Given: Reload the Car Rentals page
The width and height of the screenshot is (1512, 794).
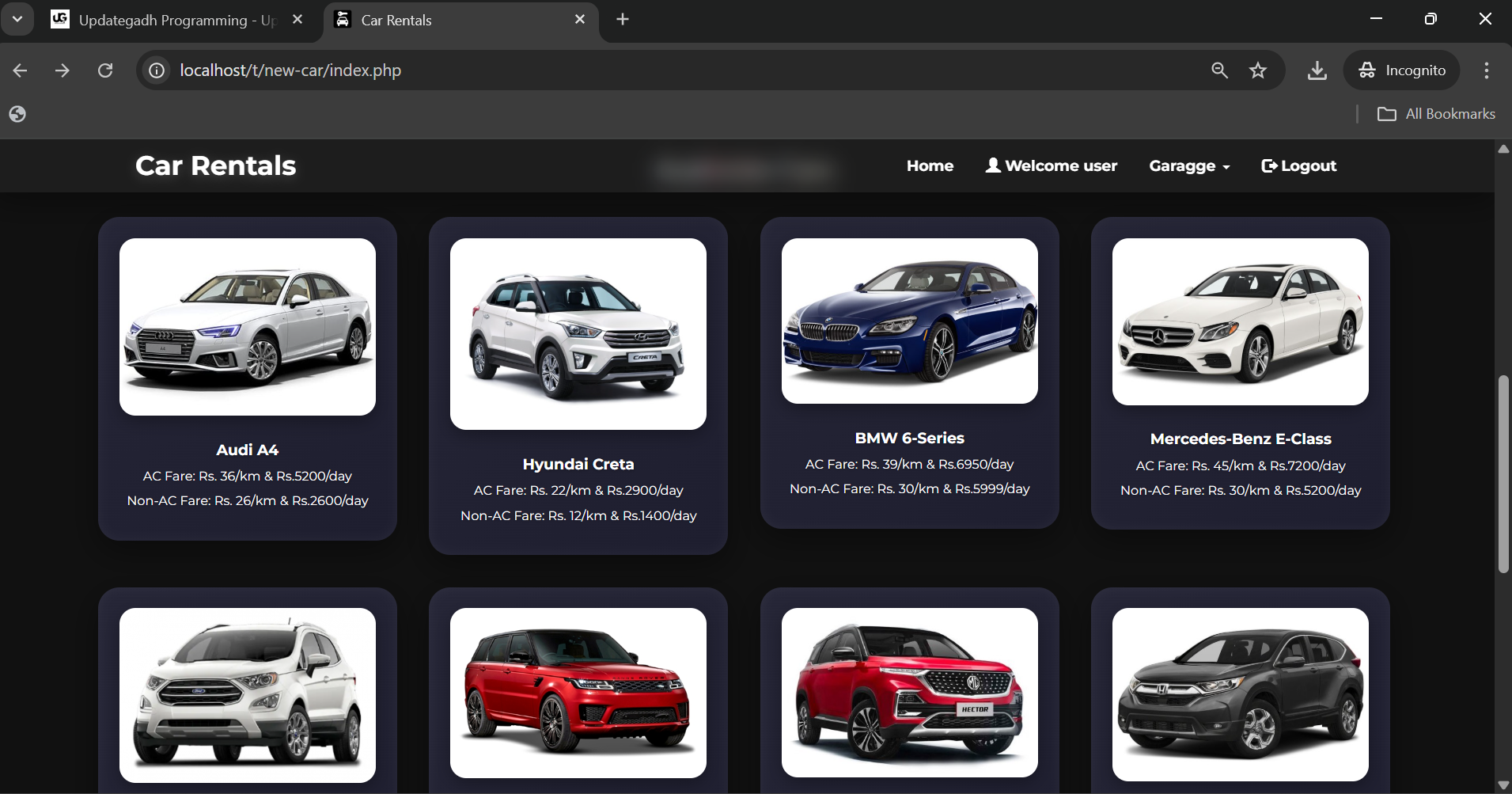Looking at the screenshot, I should pos(105,70).
